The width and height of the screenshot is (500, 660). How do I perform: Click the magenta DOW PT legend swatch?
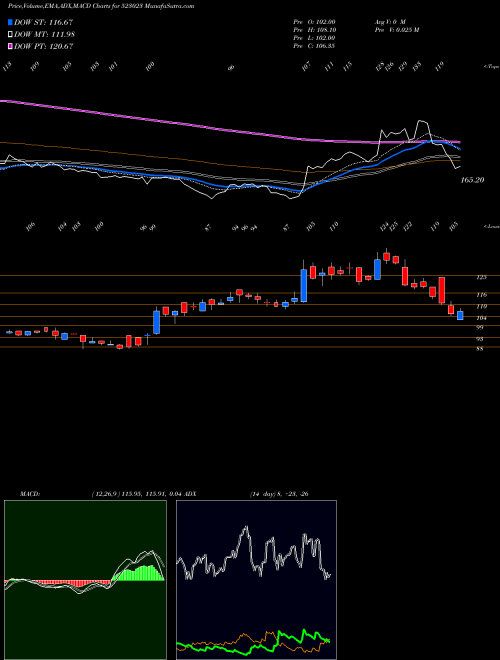click(x=10, y=46)
